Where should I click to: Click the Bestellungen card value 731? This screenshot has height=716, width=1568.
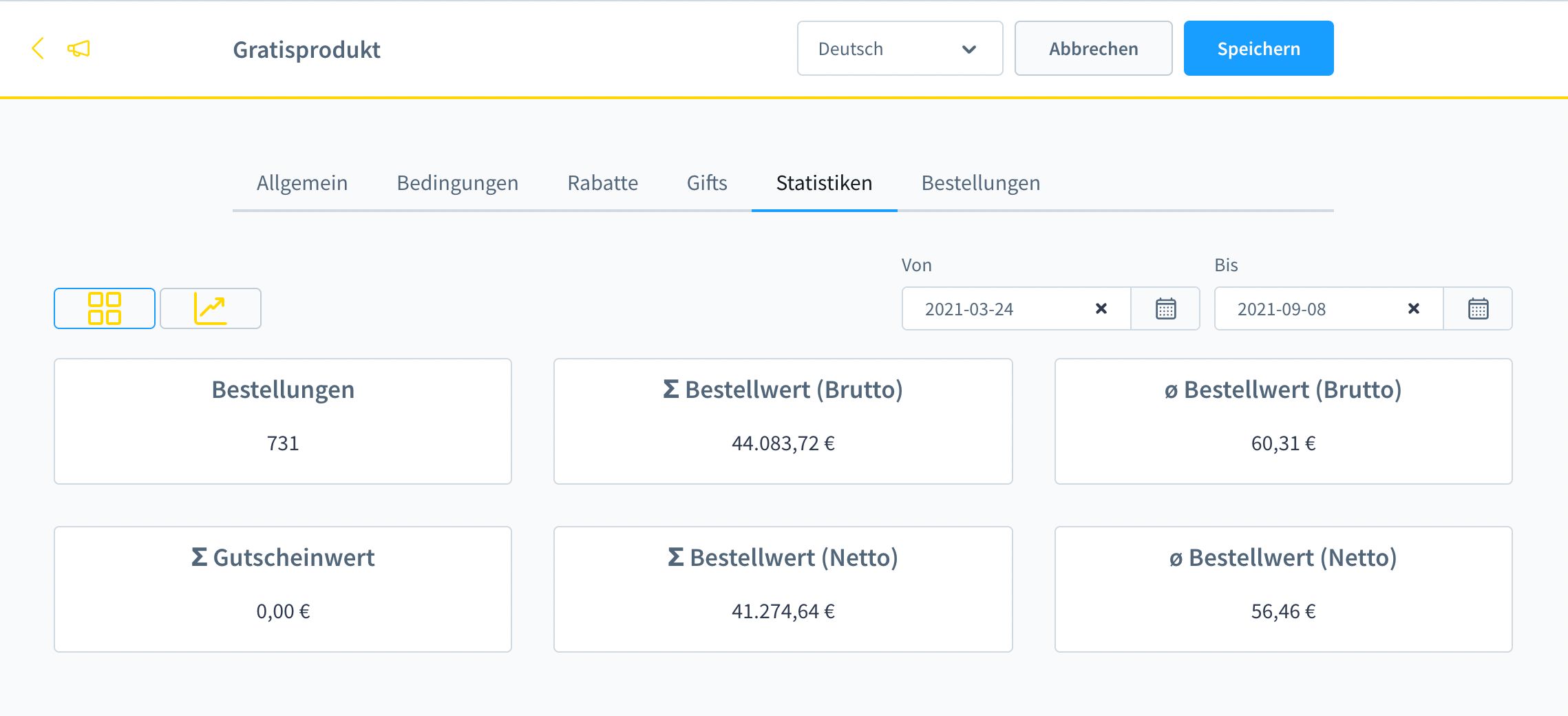(283, 443)
